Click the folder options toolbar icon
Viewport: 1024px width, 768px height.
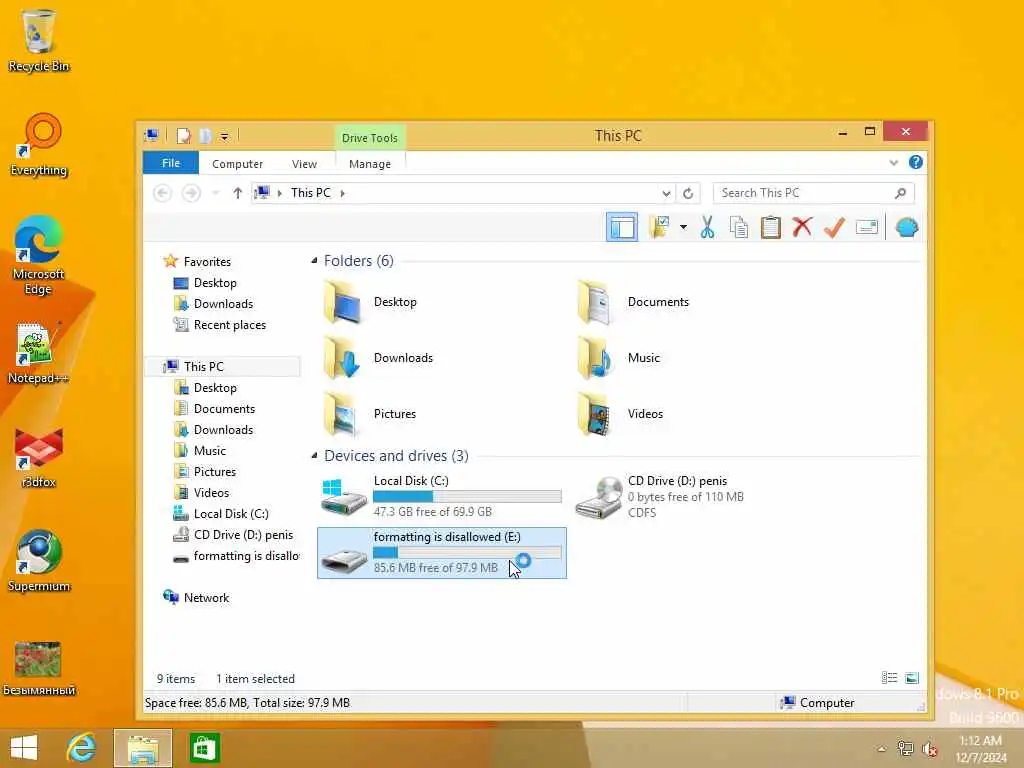[x=660, y=227]
